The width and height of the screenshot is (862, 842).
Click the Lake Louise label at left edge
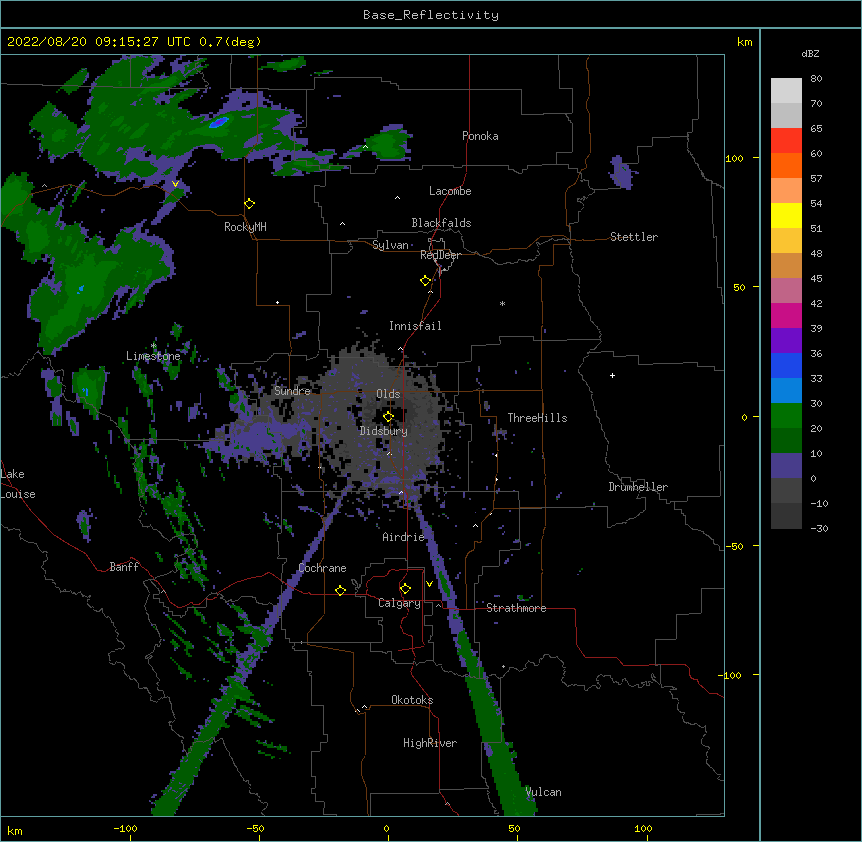click(x=18, y=484)
